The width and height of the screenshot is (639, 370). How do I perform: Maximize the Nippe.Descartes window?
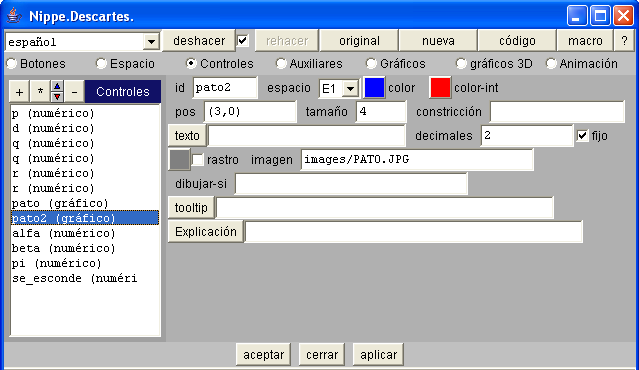click(600, 16)
